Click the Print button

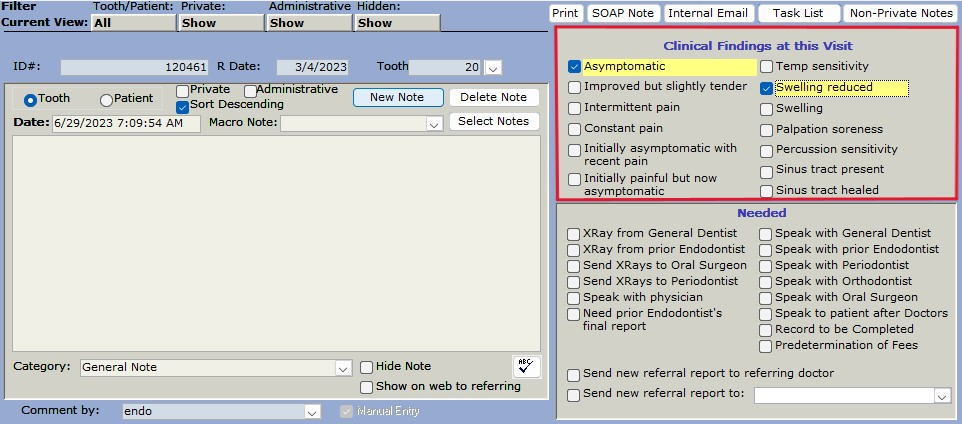pyautogui.click(x=565, y=13)
